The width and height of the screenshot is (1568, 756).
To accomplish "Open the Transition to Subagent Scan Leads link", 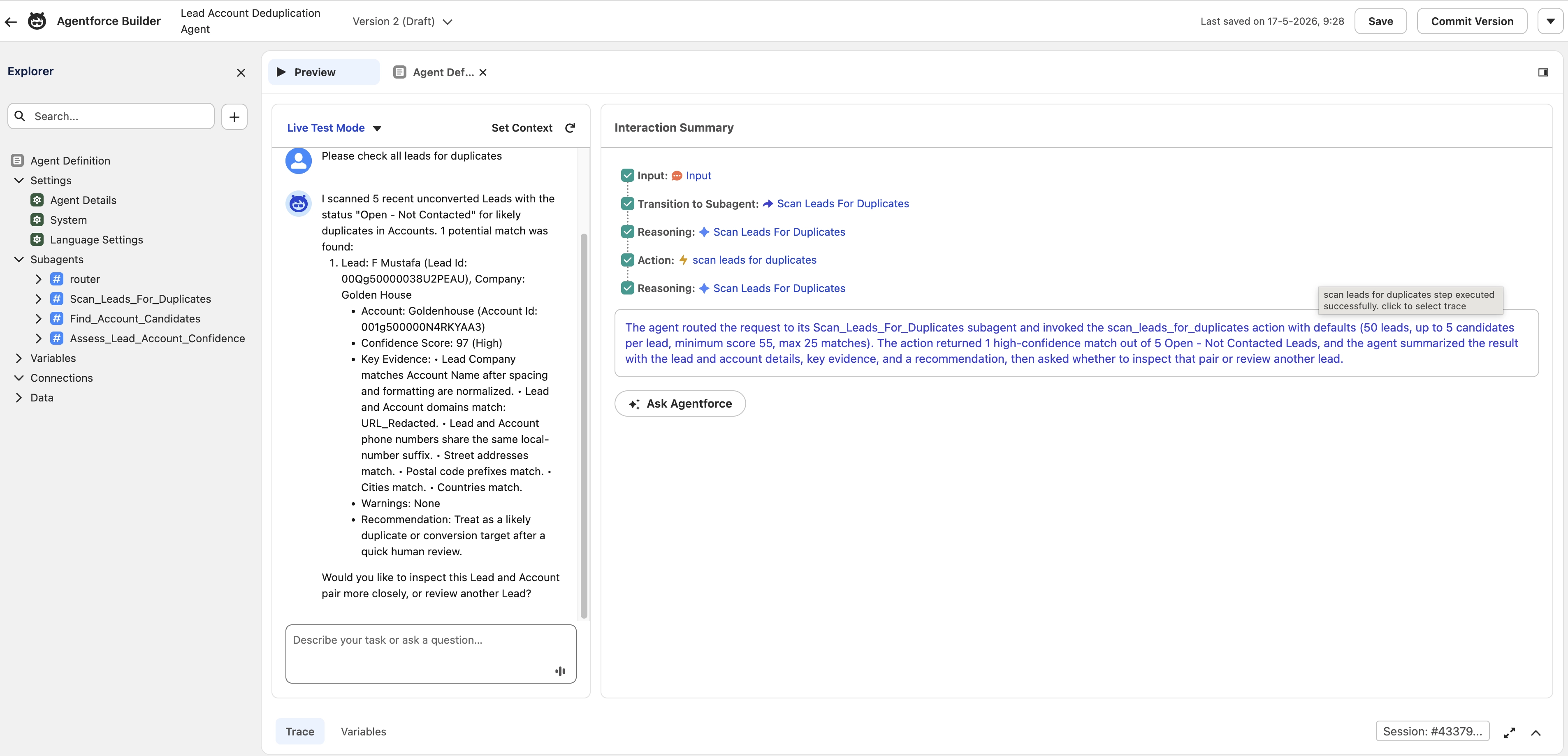I will click(842, 204).
